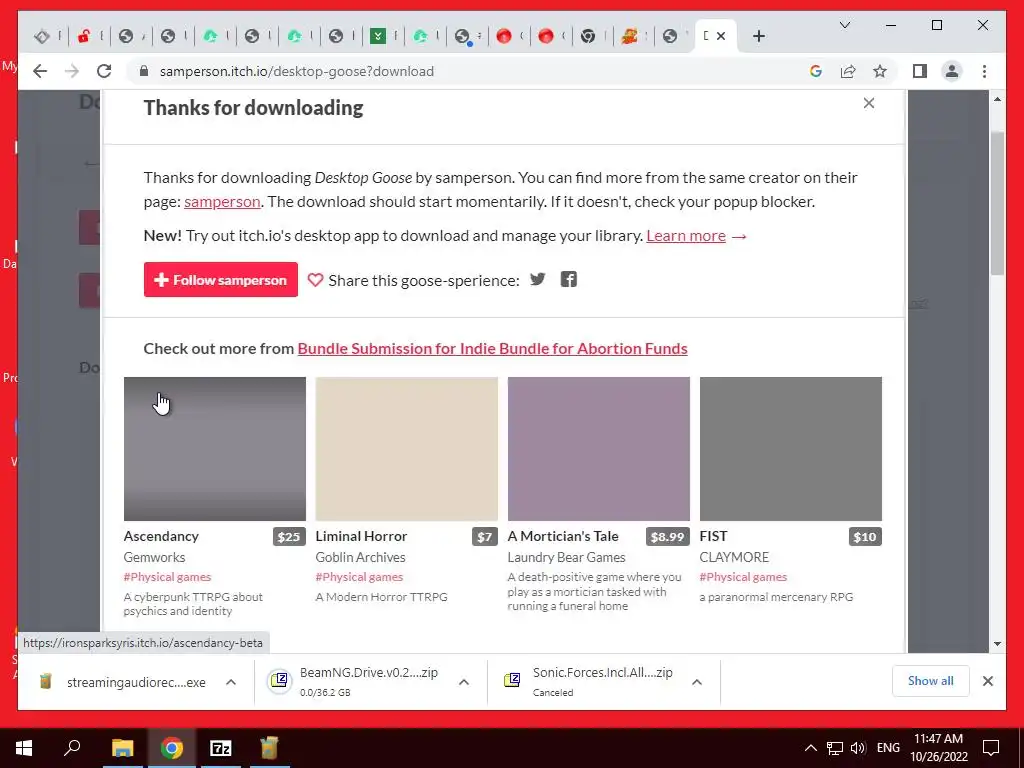Open the browser side panel

coord(920,71)
